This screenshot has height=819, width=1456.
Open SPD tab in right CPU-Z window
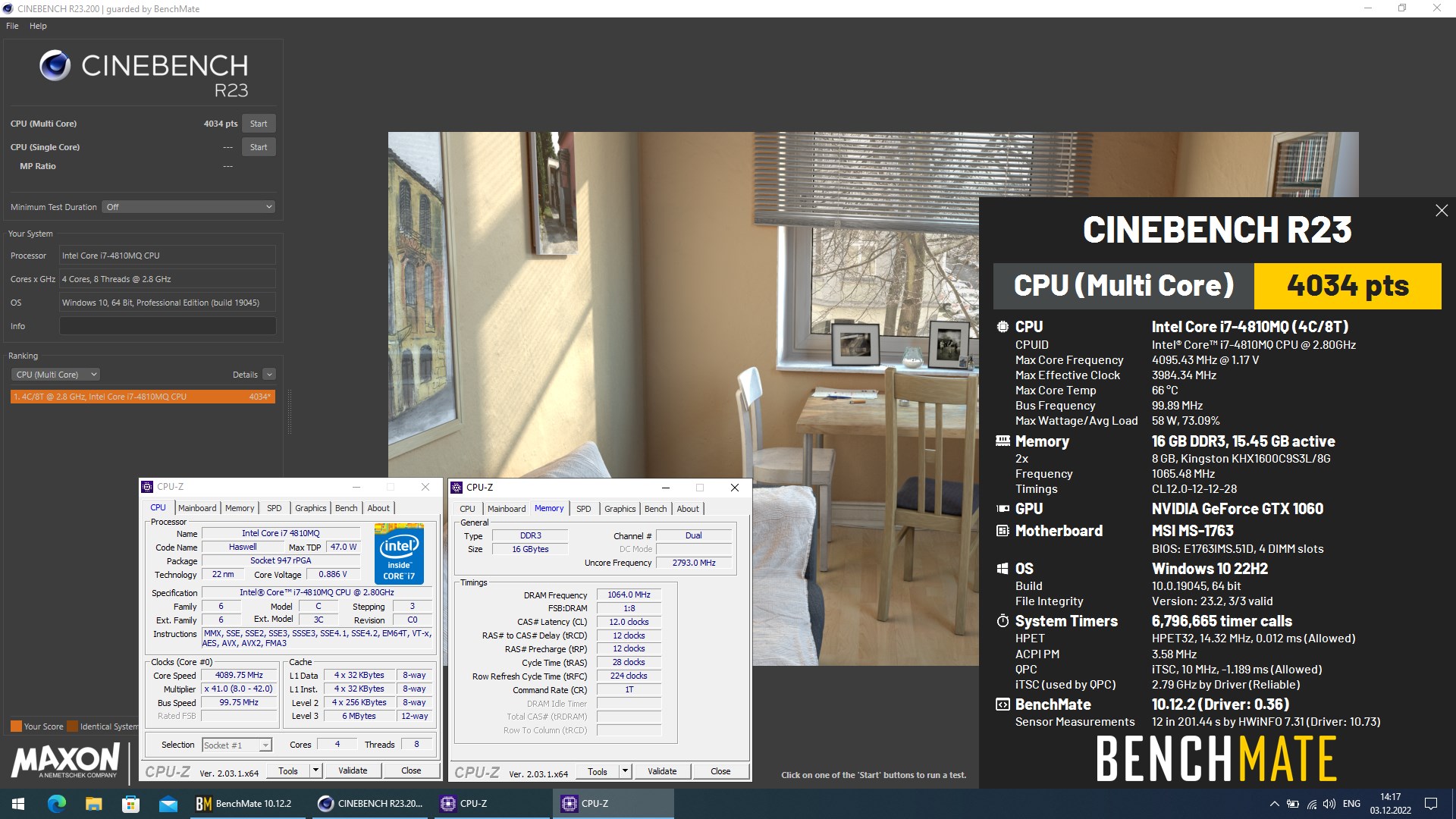pos(584,509)
